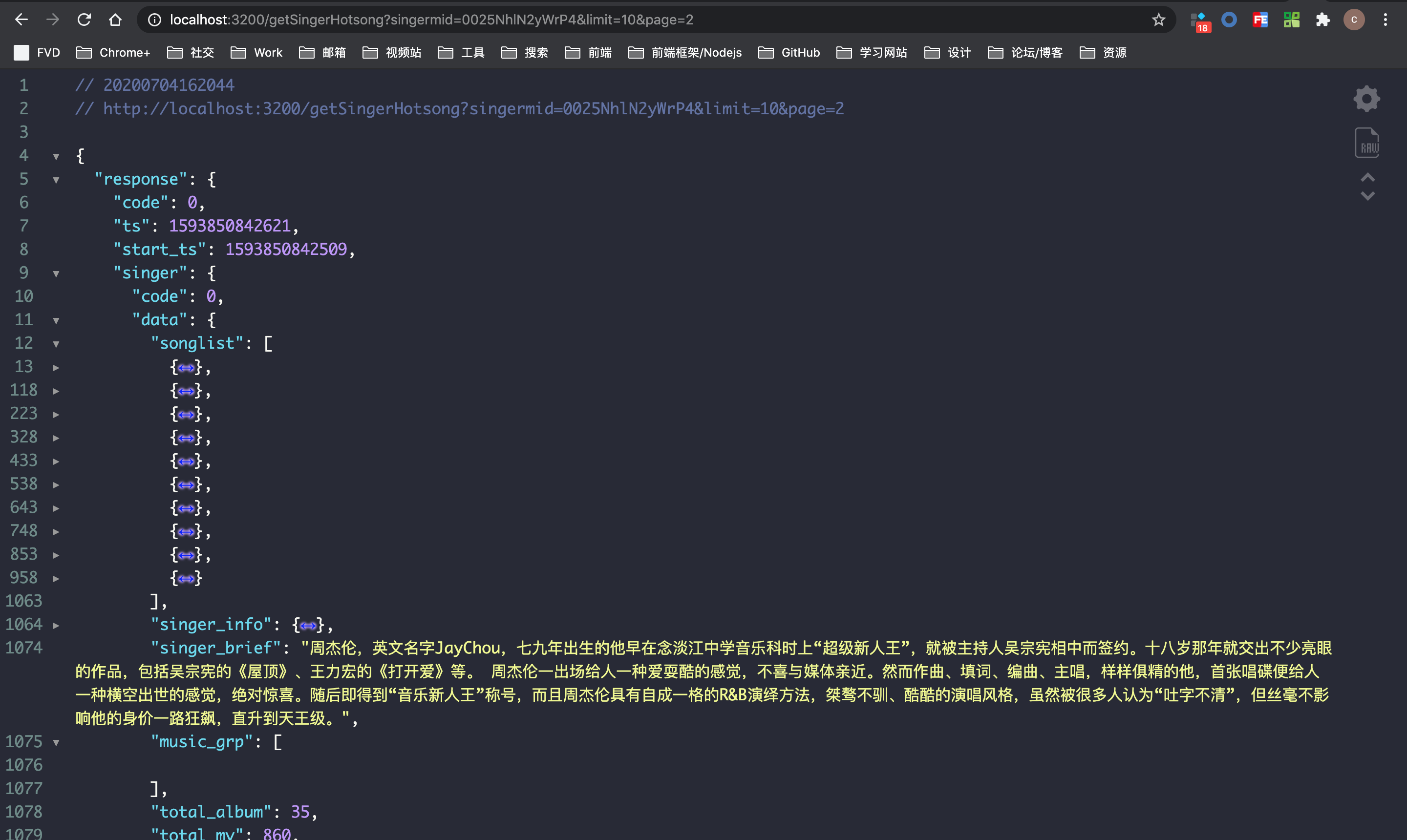Collapse the "music_grp" array
1407x840 pixels.
pyautogui.click(x=56, y=743)
